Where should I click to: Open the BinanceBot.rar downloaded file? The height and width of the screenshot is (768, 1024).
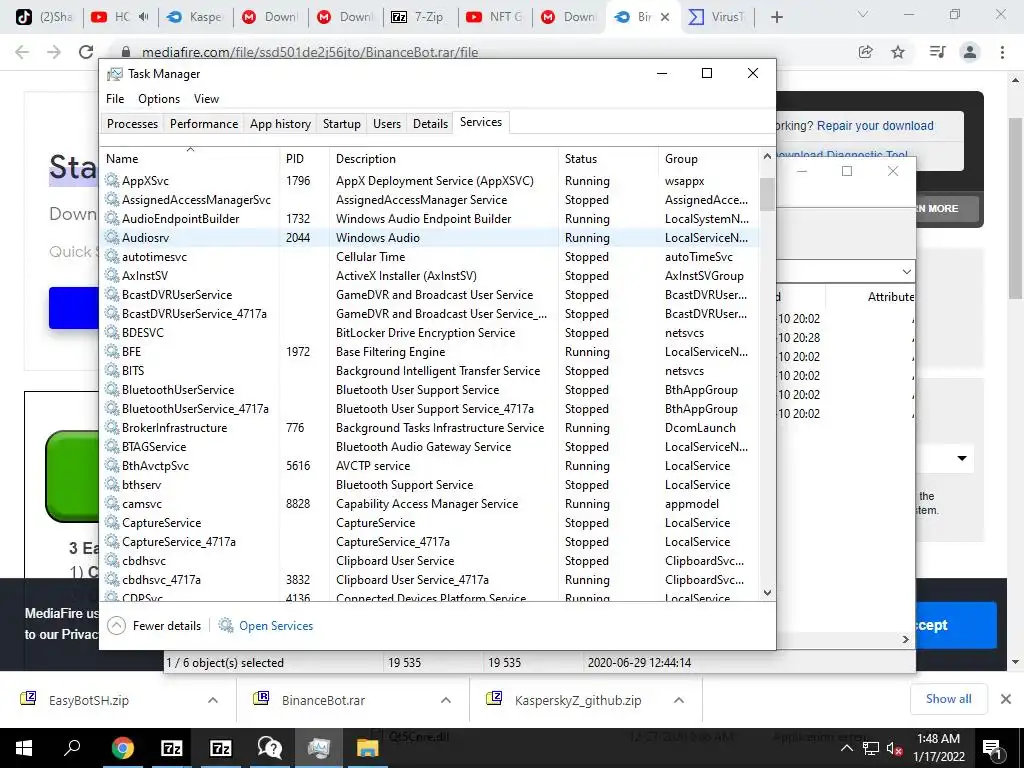(323, 700)
